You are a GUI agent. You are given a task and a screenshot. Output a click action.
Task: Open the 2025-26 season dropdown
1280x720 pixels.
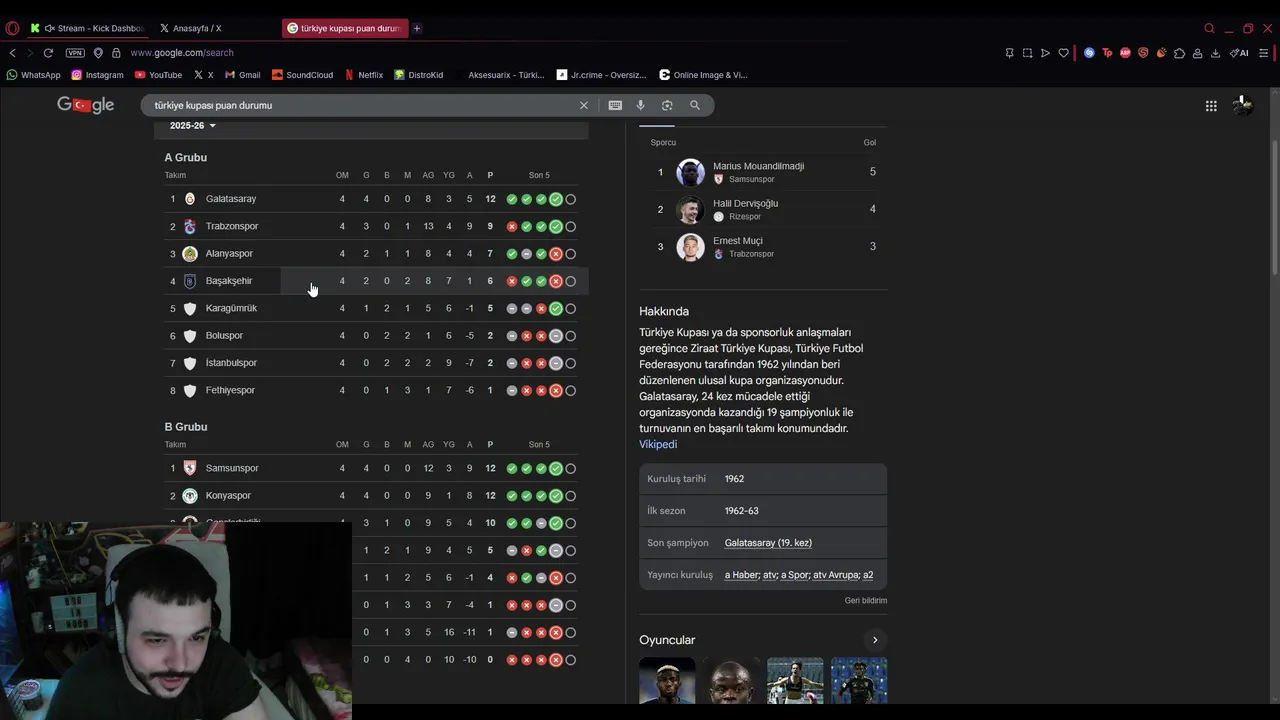coord(193,125)
